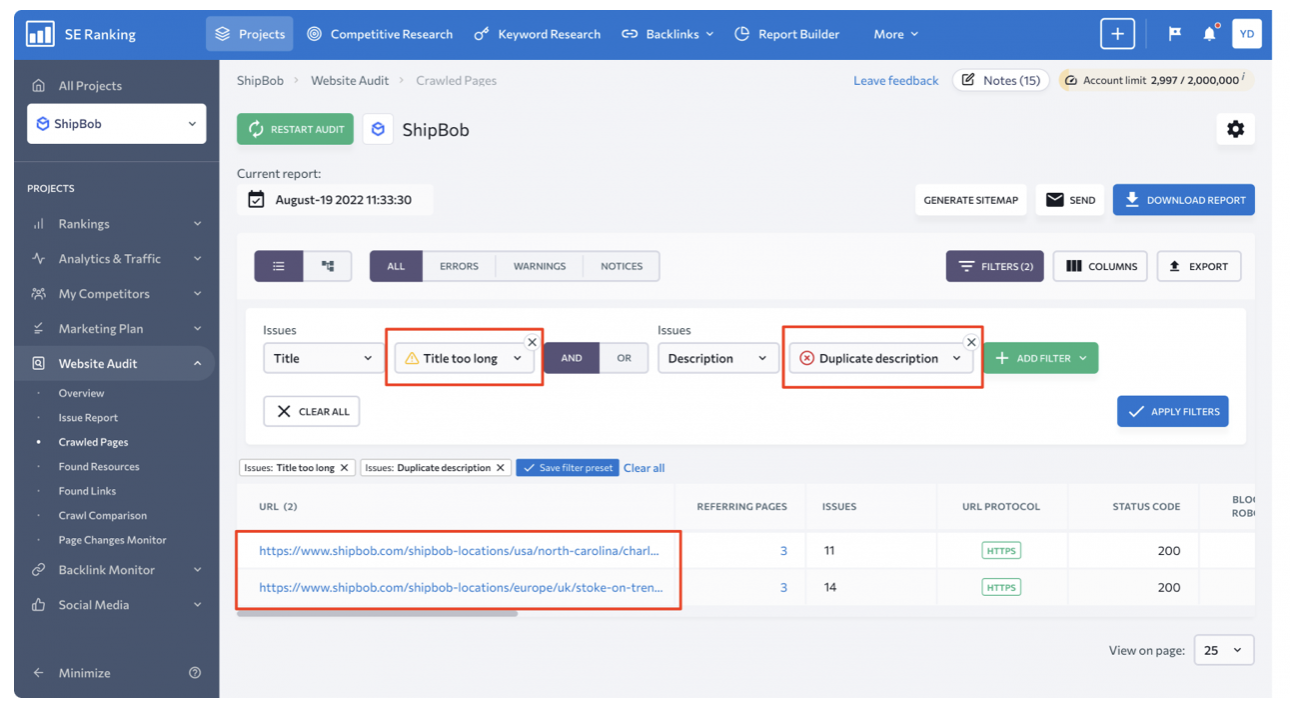Toggle the AND filter operator

coord(571,358)
